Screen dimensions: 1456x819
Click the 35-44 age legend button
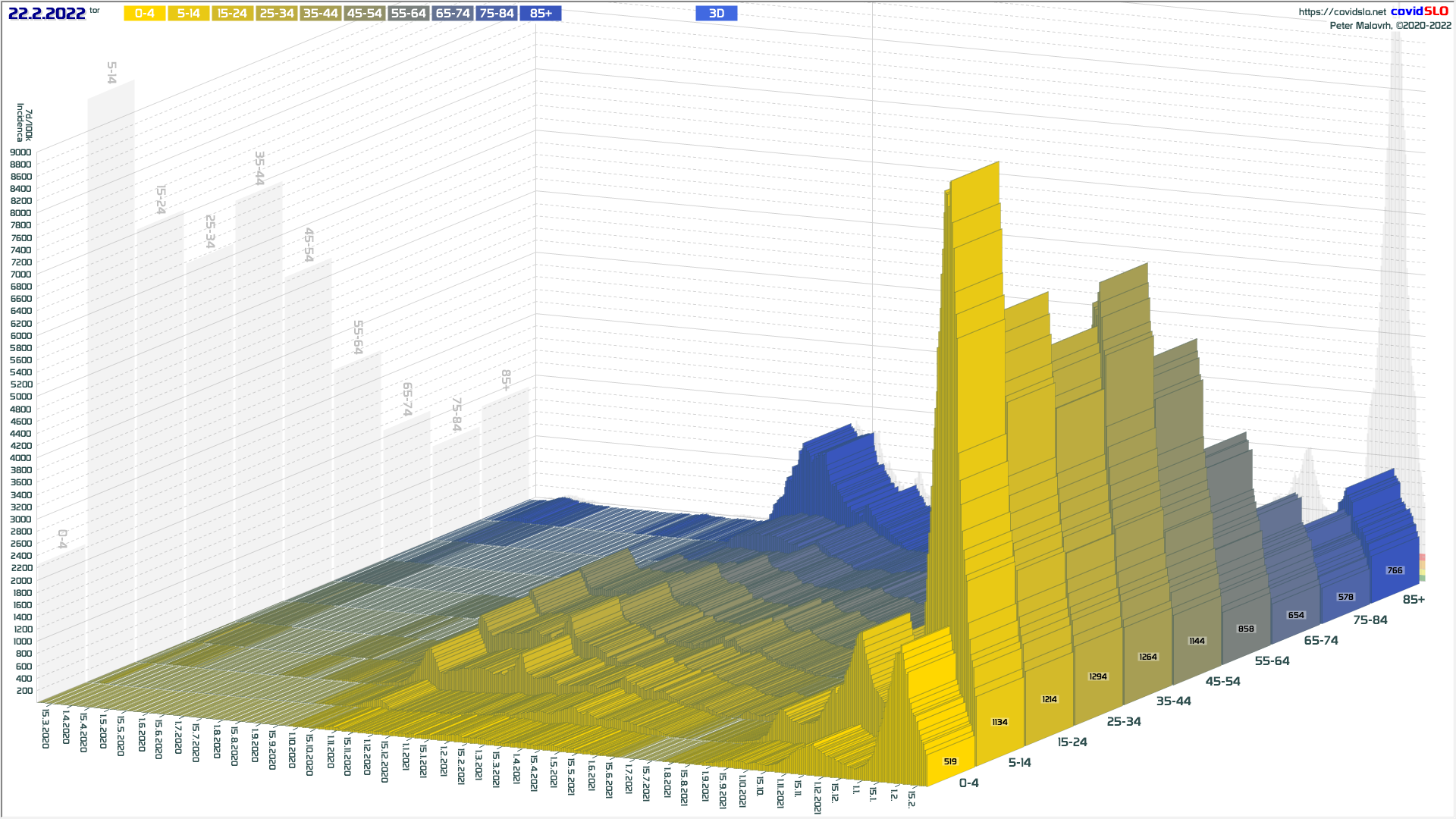pyautogui.click(x=320, y=14)
